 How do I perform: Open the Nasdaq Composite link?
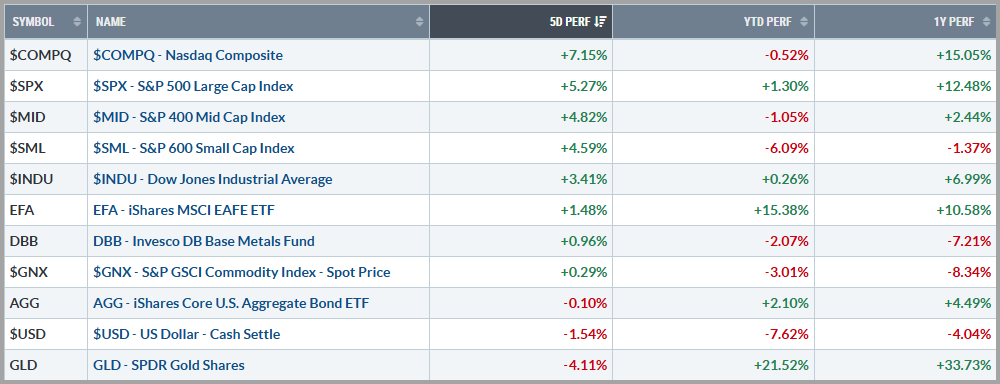coord(188,55)
